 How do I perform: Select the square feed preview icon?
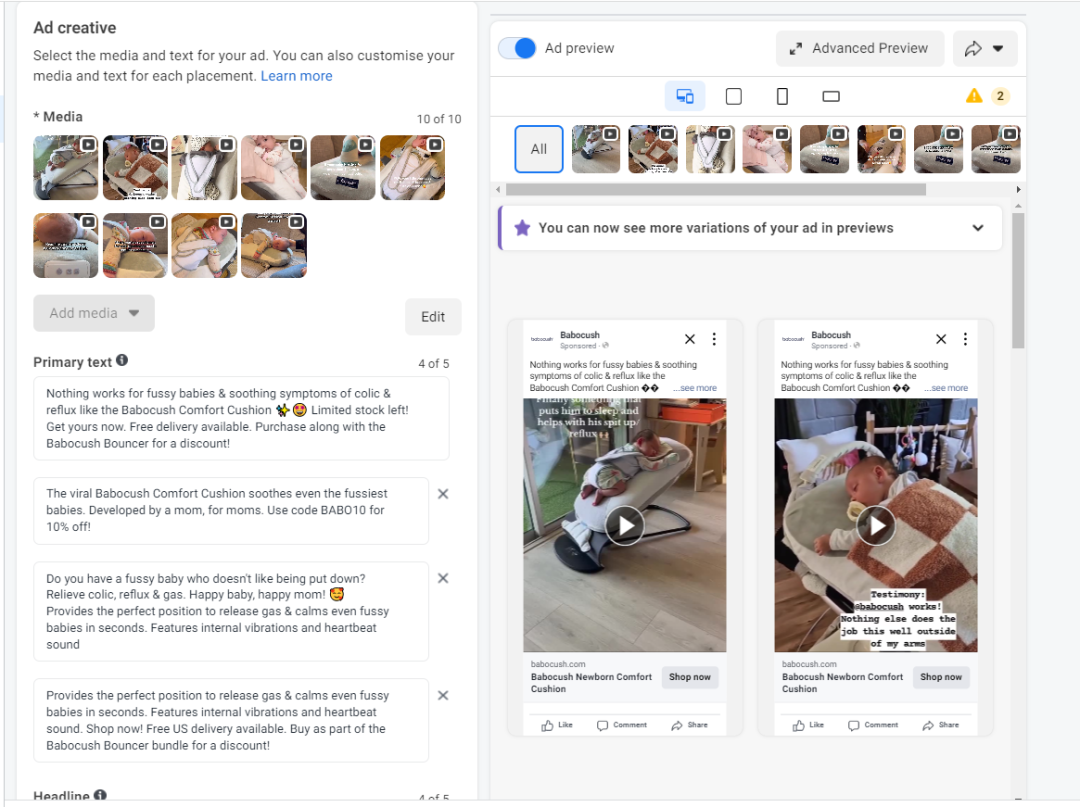coord(734,96)
